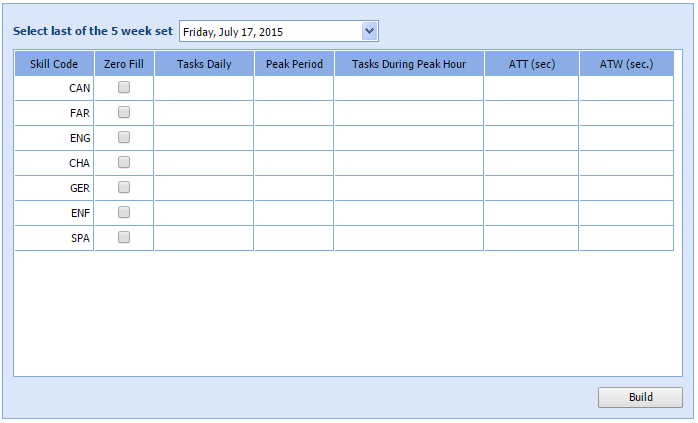
Task: Click the ATT (sec) column header
Action: point(532,64)
